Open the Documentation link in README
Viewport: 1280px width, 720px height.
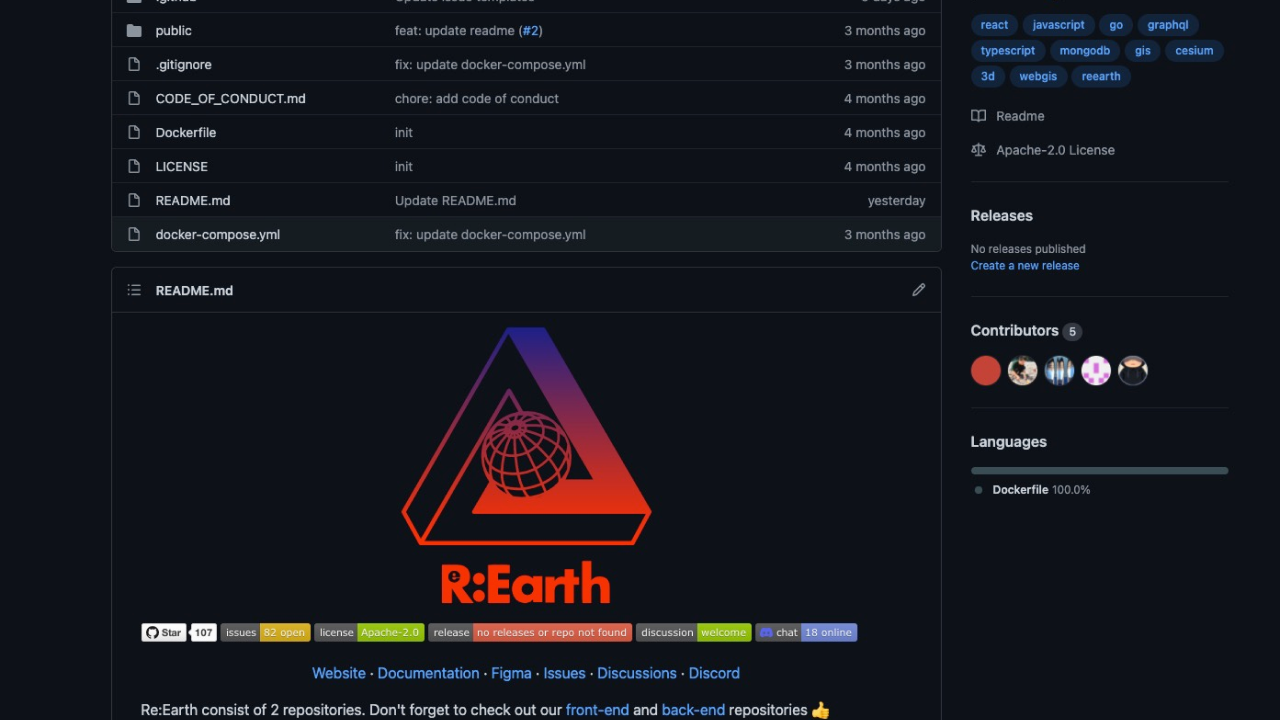428,674
